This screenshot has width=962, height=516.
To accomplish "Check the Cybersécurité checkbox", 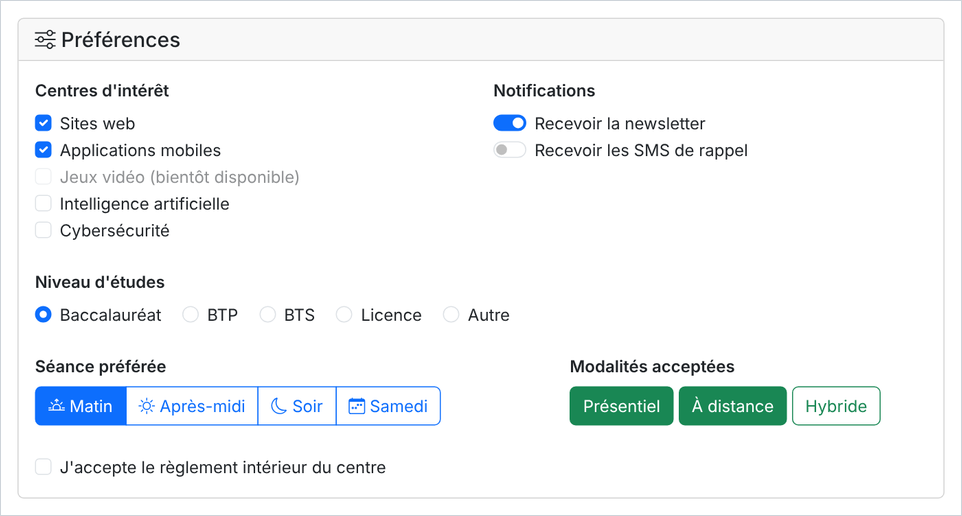I will pyautogui.click(x=43, y=230).
